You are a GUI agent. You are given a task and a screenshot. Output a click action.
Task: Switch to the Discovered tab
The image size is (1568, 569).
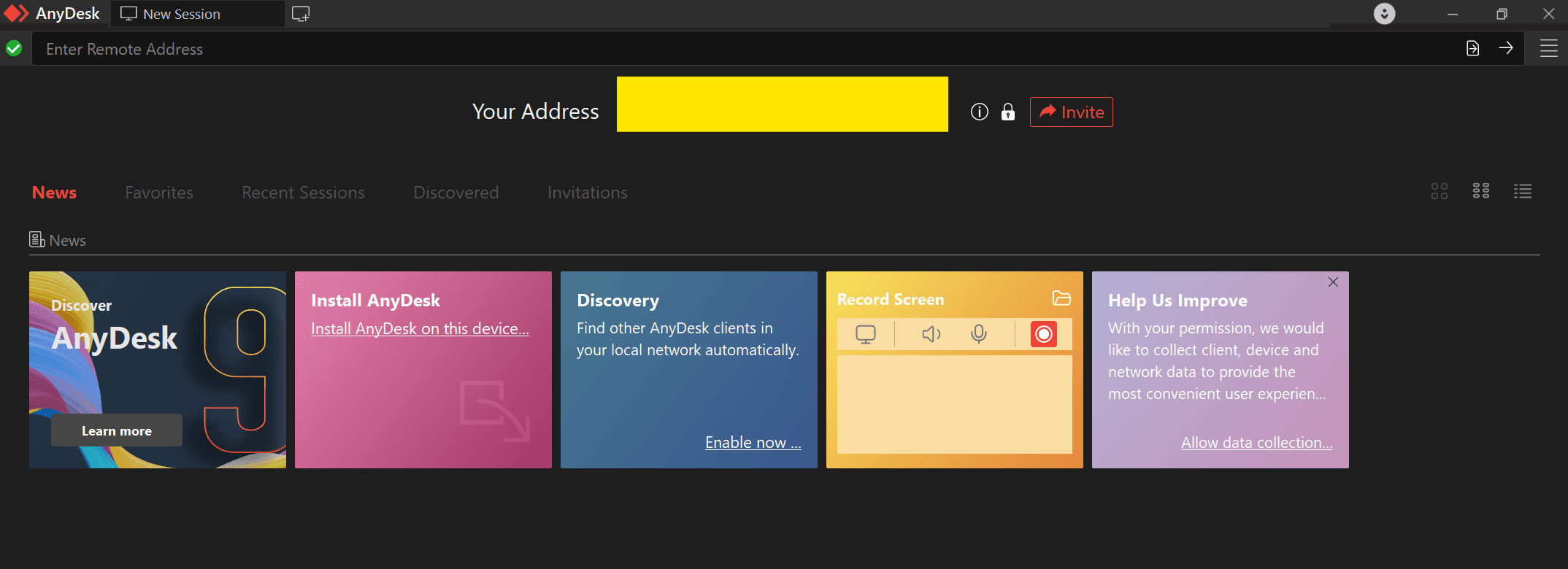(456, 193)
